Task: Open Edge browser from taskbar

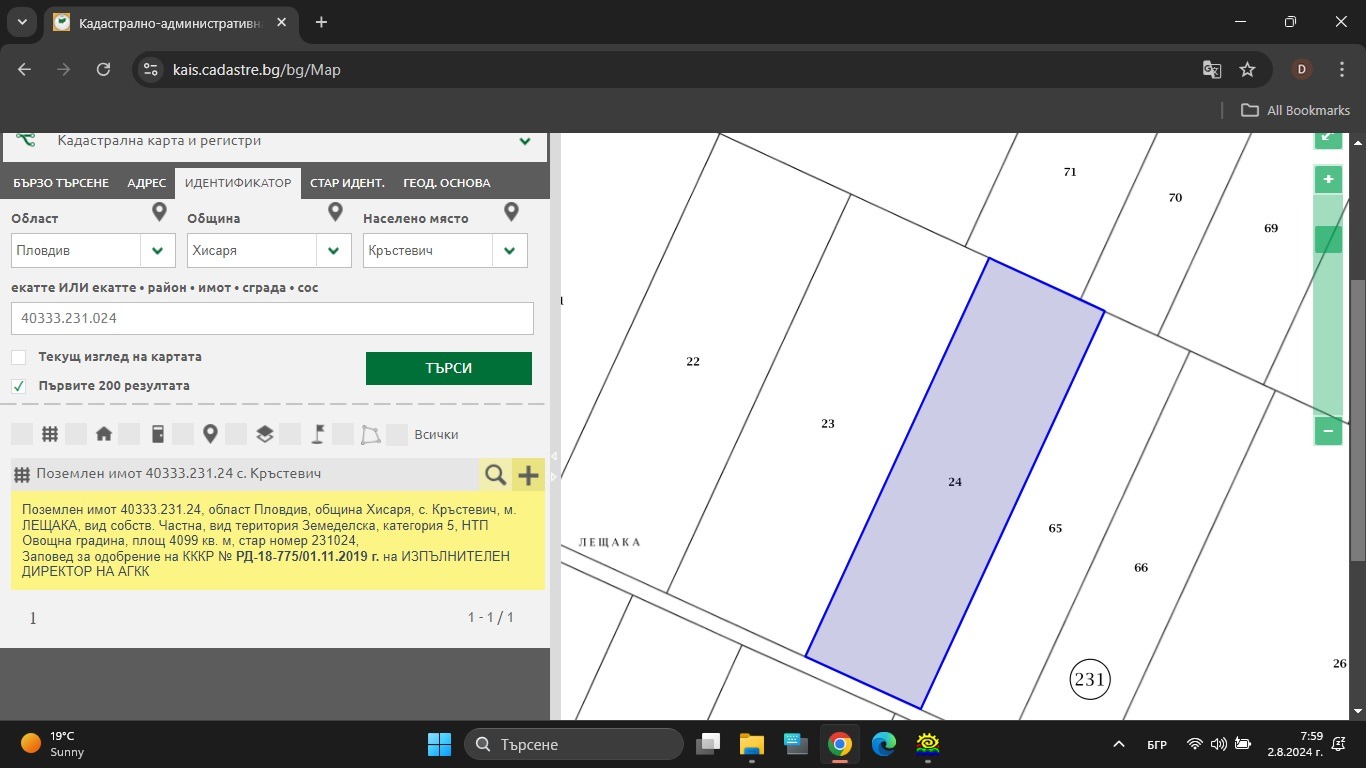Action: pos(884,744)
